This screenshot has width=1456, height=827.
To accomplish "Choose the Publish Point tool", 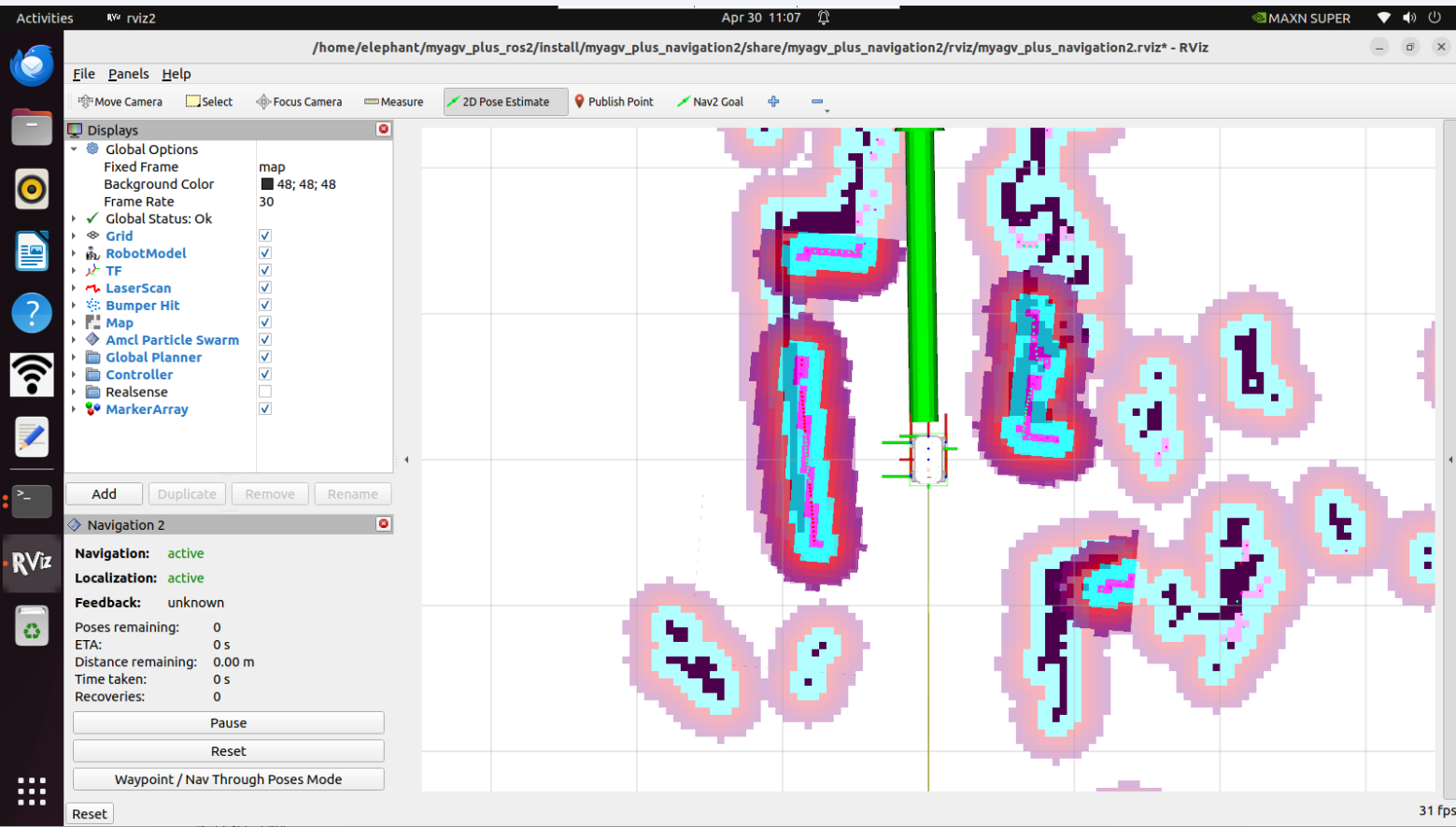I will [x=614, y=102].
